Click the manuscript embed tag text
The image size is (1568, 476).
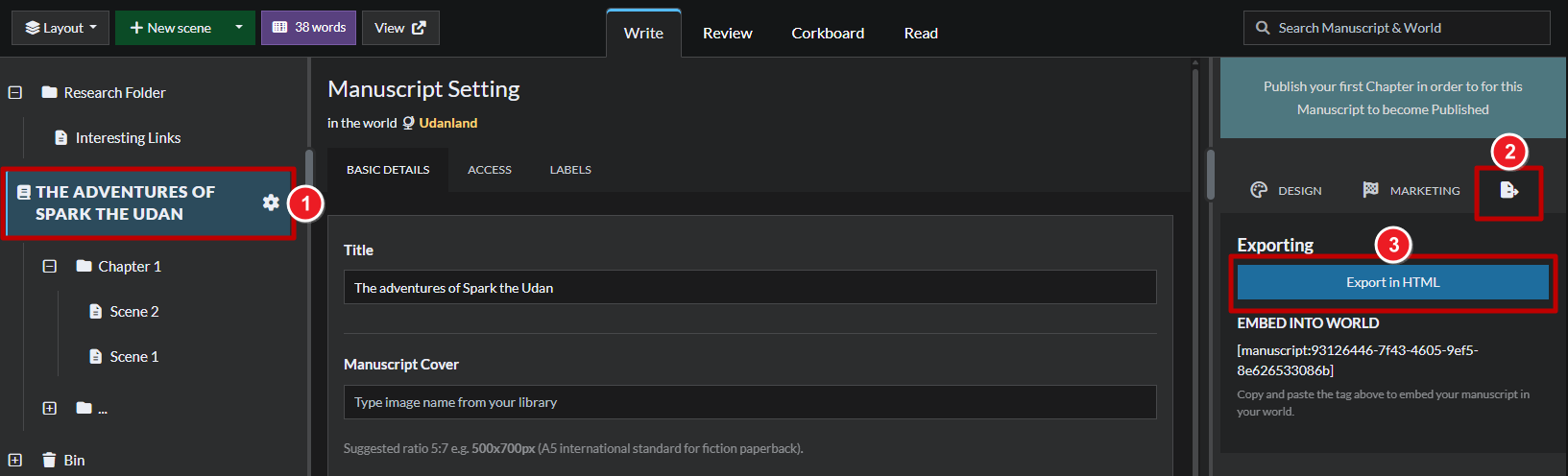[x=1357, y=360]
